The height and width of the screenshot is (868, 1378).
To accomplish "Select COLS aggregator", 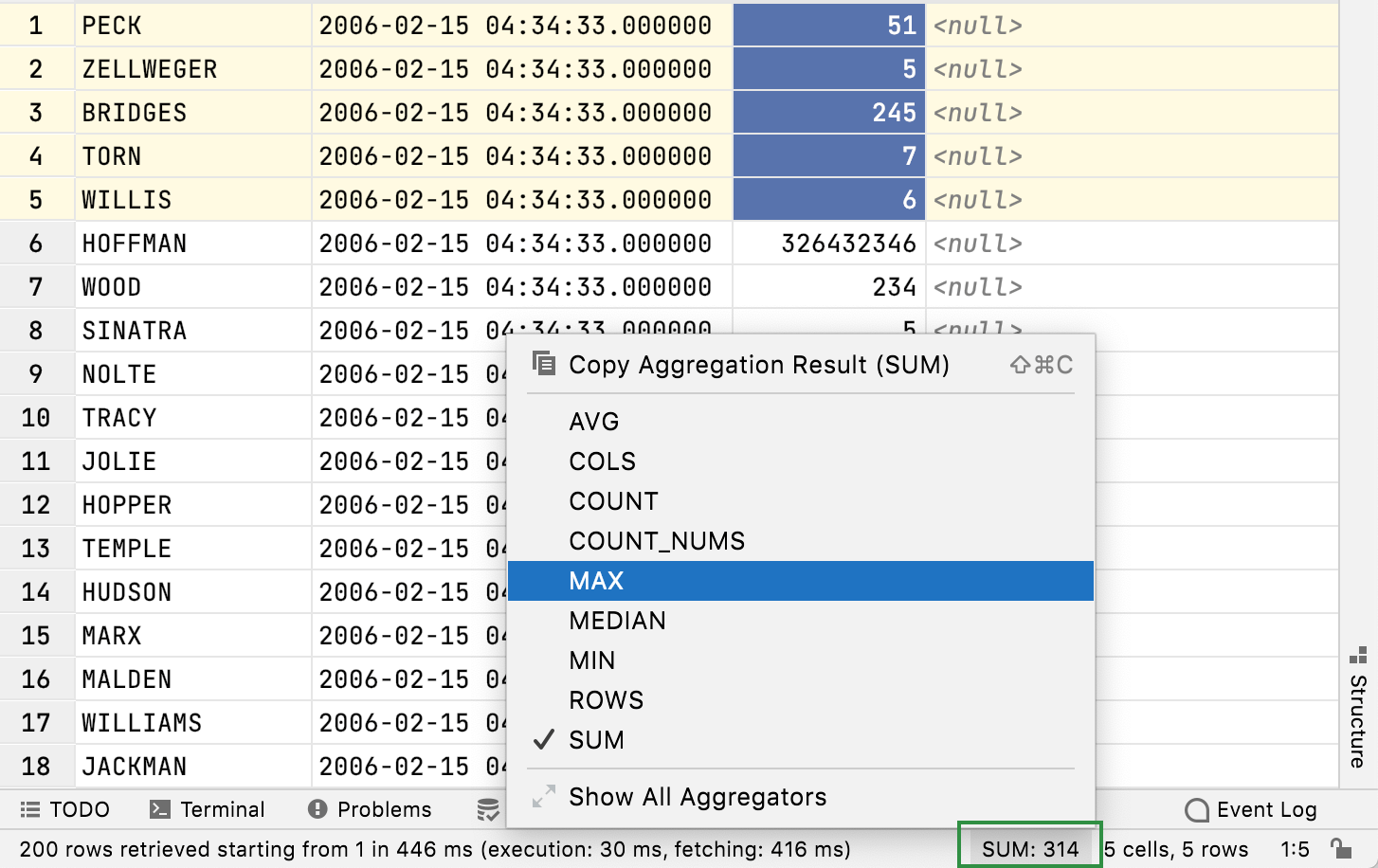I will [801, 461].
